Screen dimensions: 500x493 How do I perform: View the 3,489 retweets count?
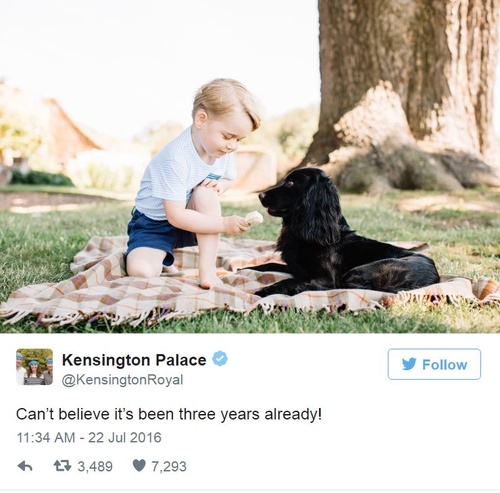95,466
